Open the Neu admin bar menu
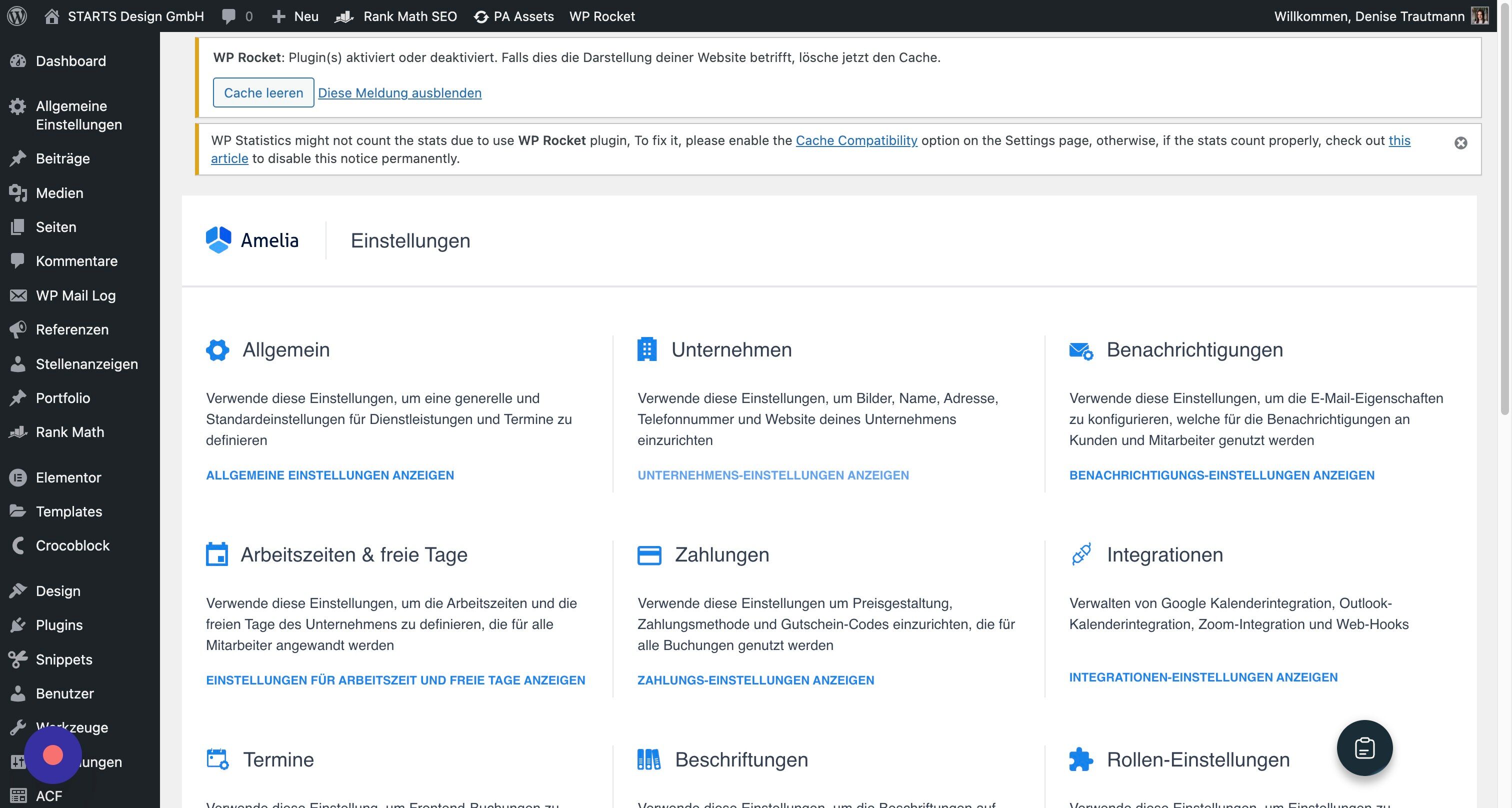The height and width of the screenshot is (808, 1512). click(x=295, y=16)
